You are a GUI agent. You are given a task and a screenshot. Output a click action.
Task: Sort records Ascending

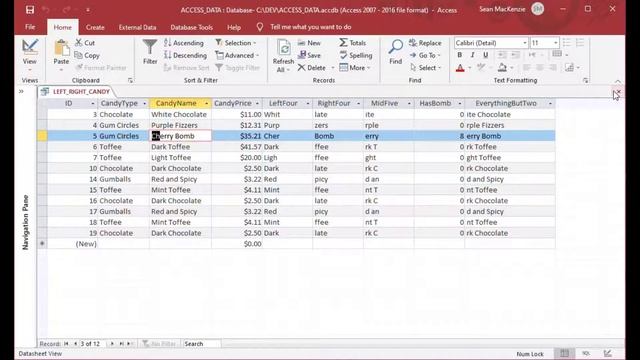tap(184, 42)
